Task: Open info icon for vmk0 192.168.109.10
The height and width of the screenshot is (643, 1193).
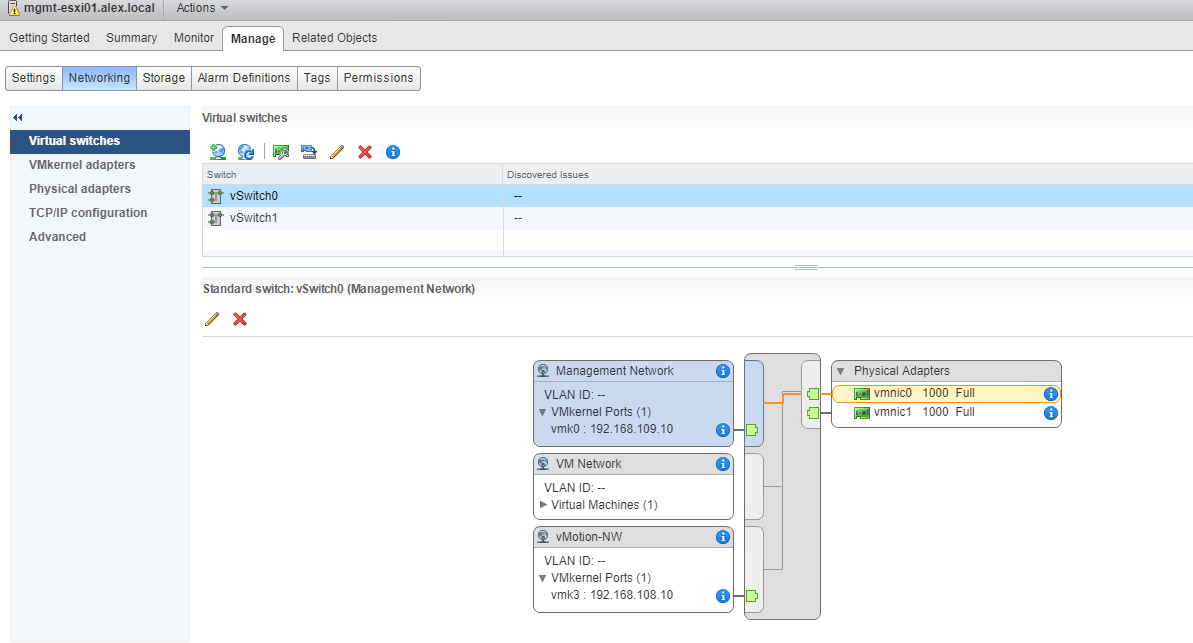Action: click(723, 430)
